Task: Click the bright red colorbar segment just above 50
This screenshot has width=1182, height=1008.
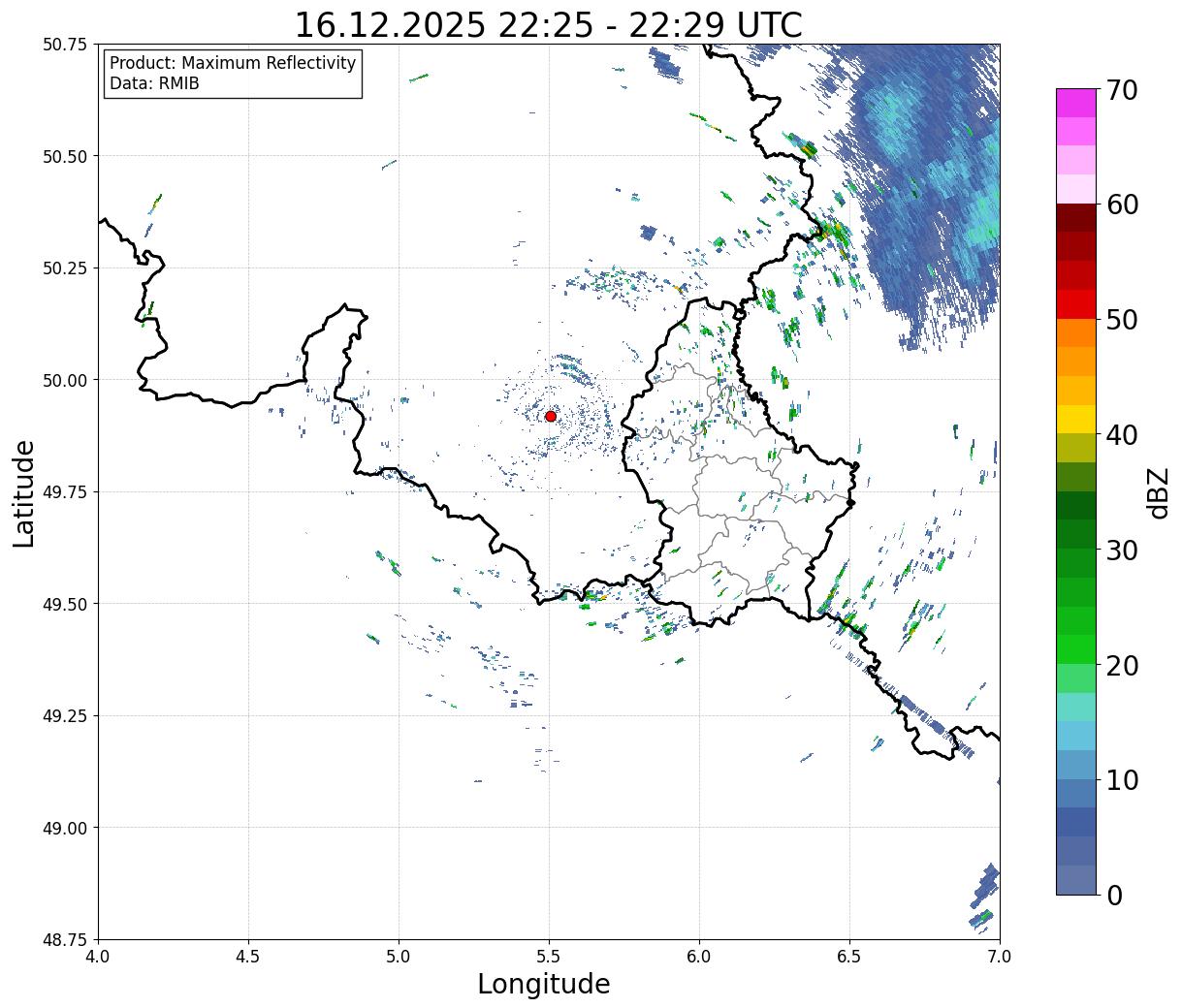Action: 1075,304
